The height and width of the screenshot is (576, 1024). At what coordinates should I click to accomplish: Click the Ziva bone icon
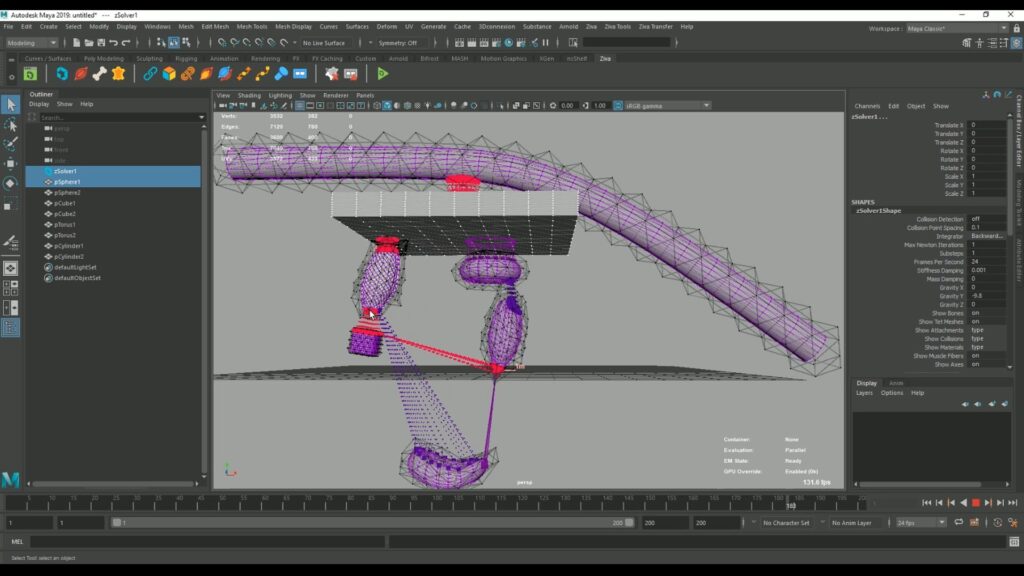click(x=99, y=74)
